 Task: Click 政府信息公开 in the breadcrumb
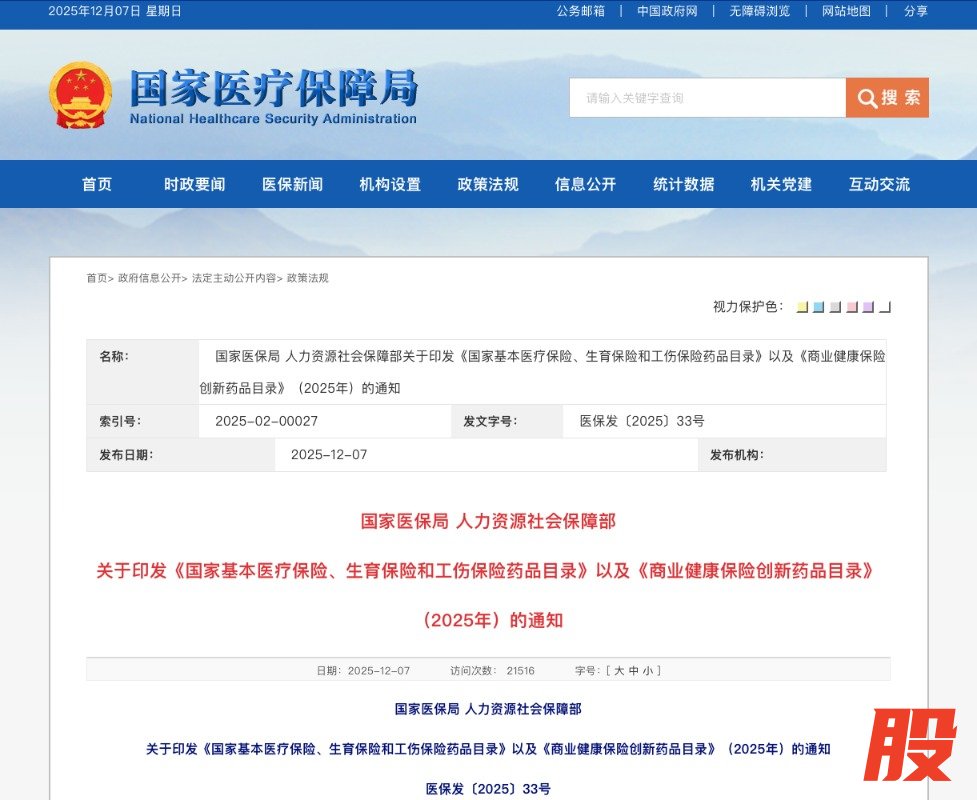tap(149, 278)
